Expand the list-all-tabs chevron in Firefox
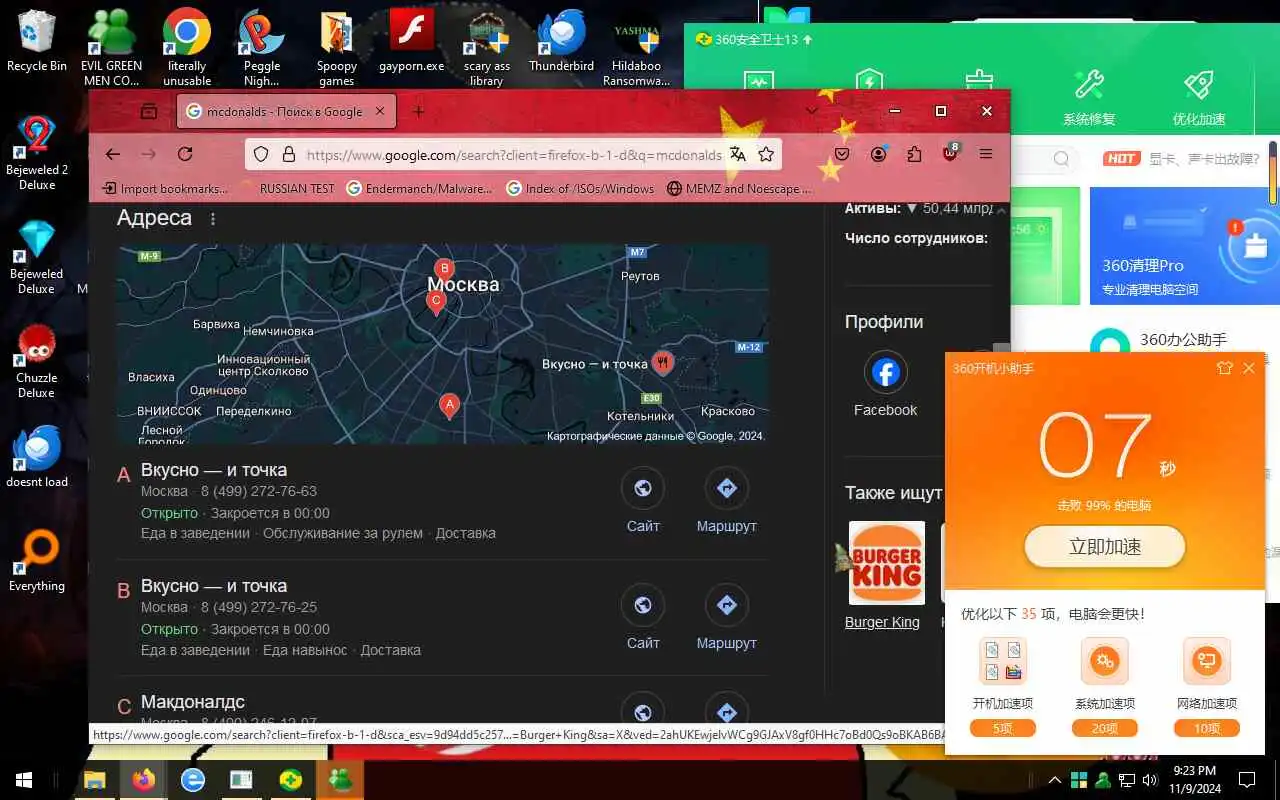1280x800 pixels. (x=811, y=110)
